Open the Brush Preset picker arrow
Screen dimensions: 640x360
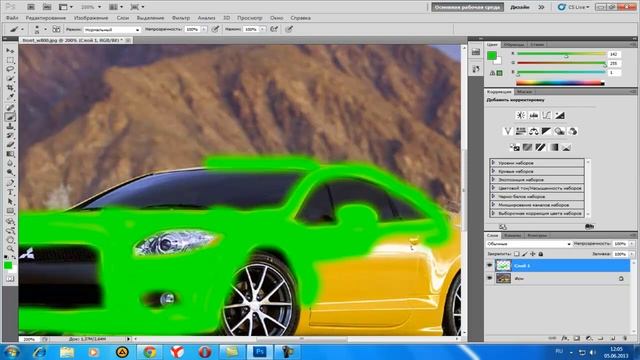[x=45, y=29]
